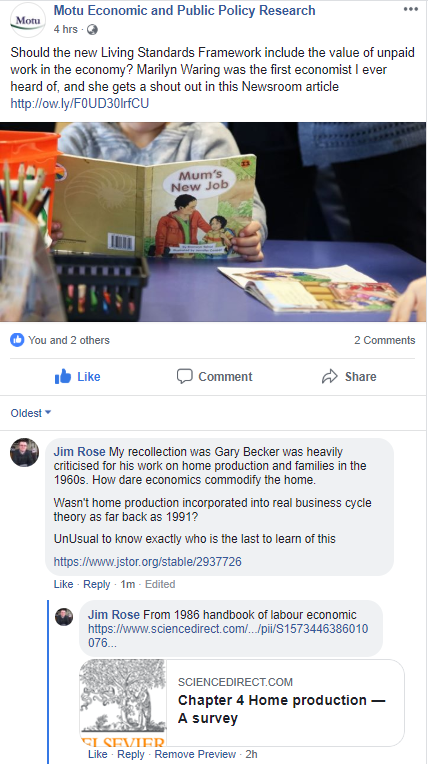428x764 pixels.
Task: Toggle Like on the Gary Becker comment
Action: coord(63,584)
